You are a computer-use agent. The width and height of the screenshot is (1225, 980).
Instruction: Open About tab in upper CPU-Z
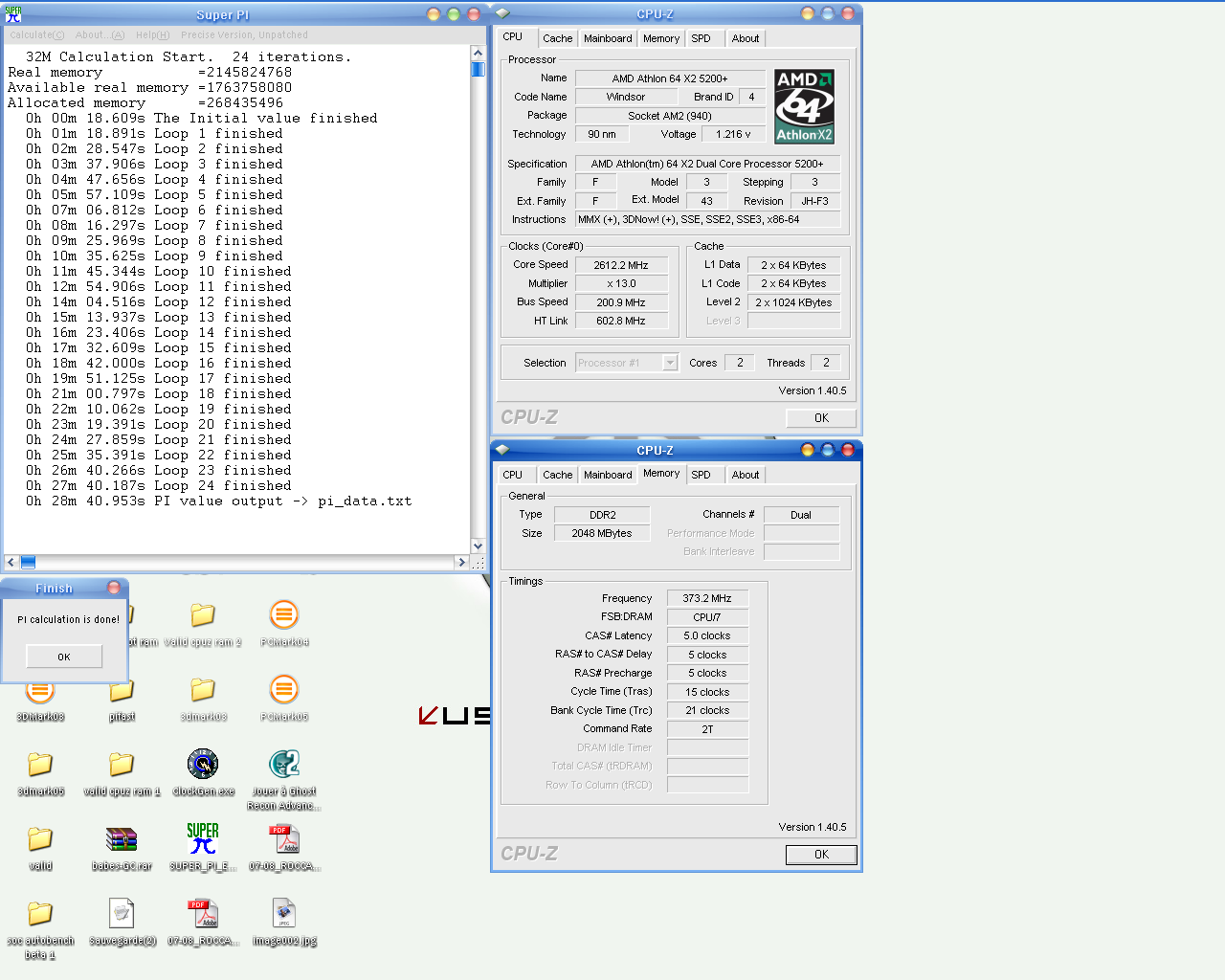[x=746, y=38]
